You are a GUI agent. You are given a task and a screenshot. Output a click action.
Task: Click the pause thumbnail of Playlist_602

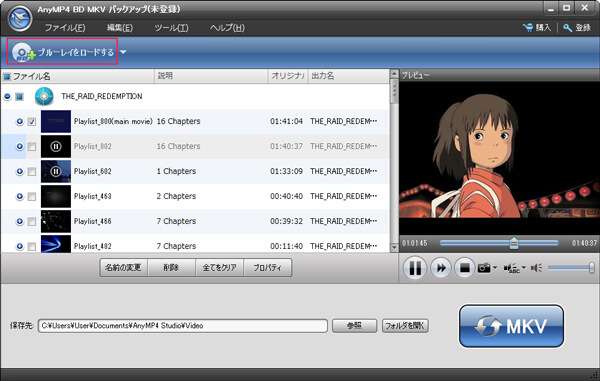[x=56, y=171]
